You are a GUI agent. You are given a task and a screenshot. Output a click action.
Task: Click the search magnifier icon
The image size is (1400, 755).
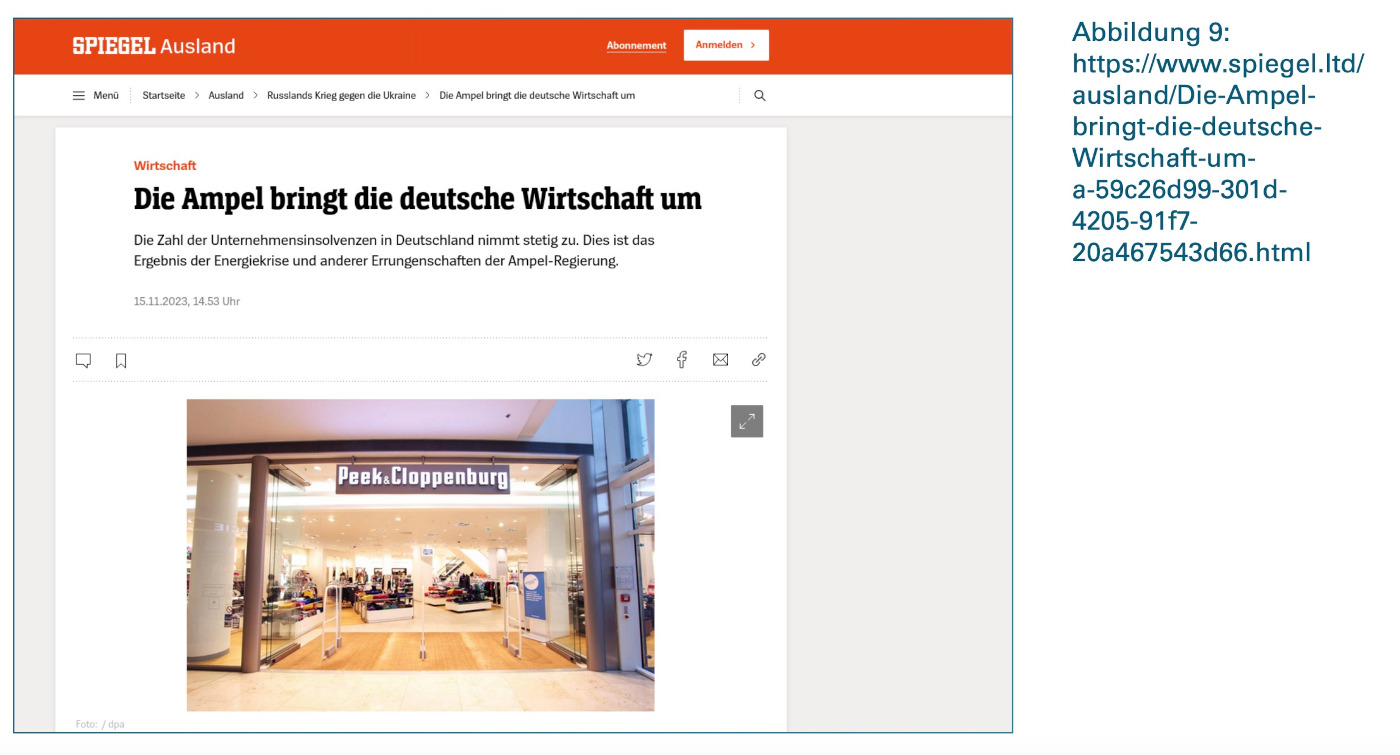click(760, 96)
